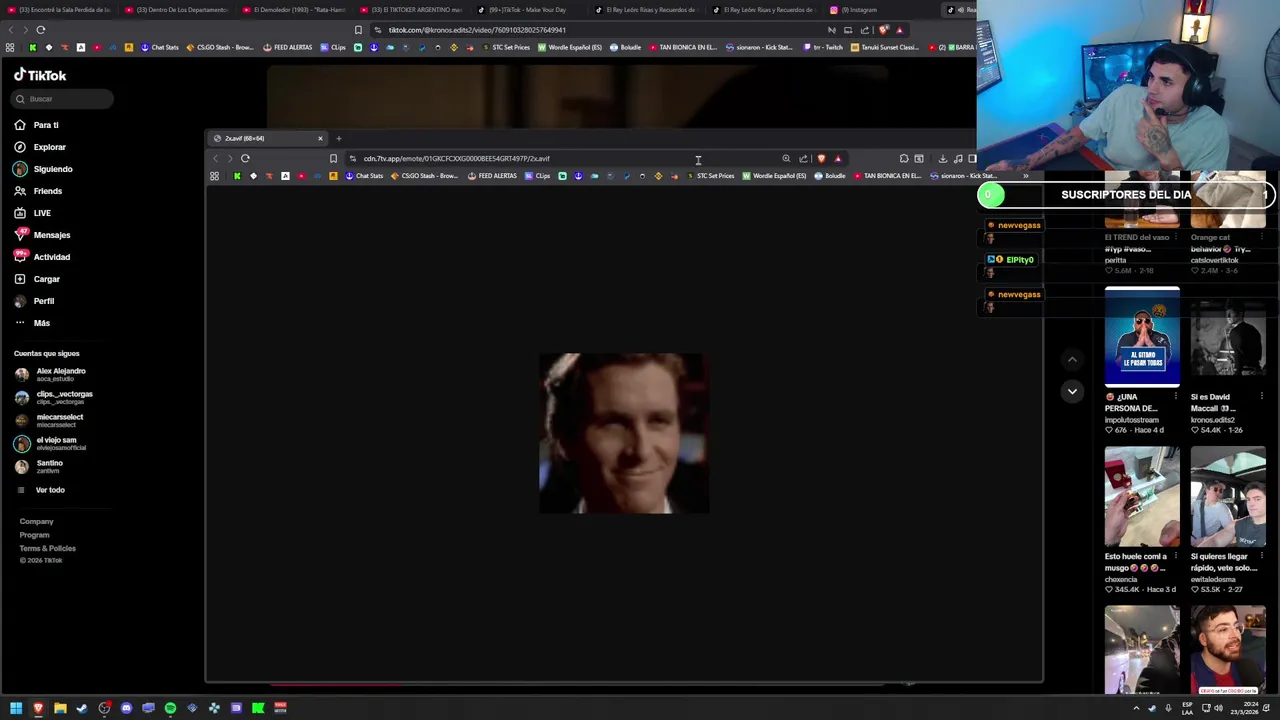Open Friends in TikTok sidebar
Image resolution: width=1280 pixels, height=720 pixels.
(38, 191)
